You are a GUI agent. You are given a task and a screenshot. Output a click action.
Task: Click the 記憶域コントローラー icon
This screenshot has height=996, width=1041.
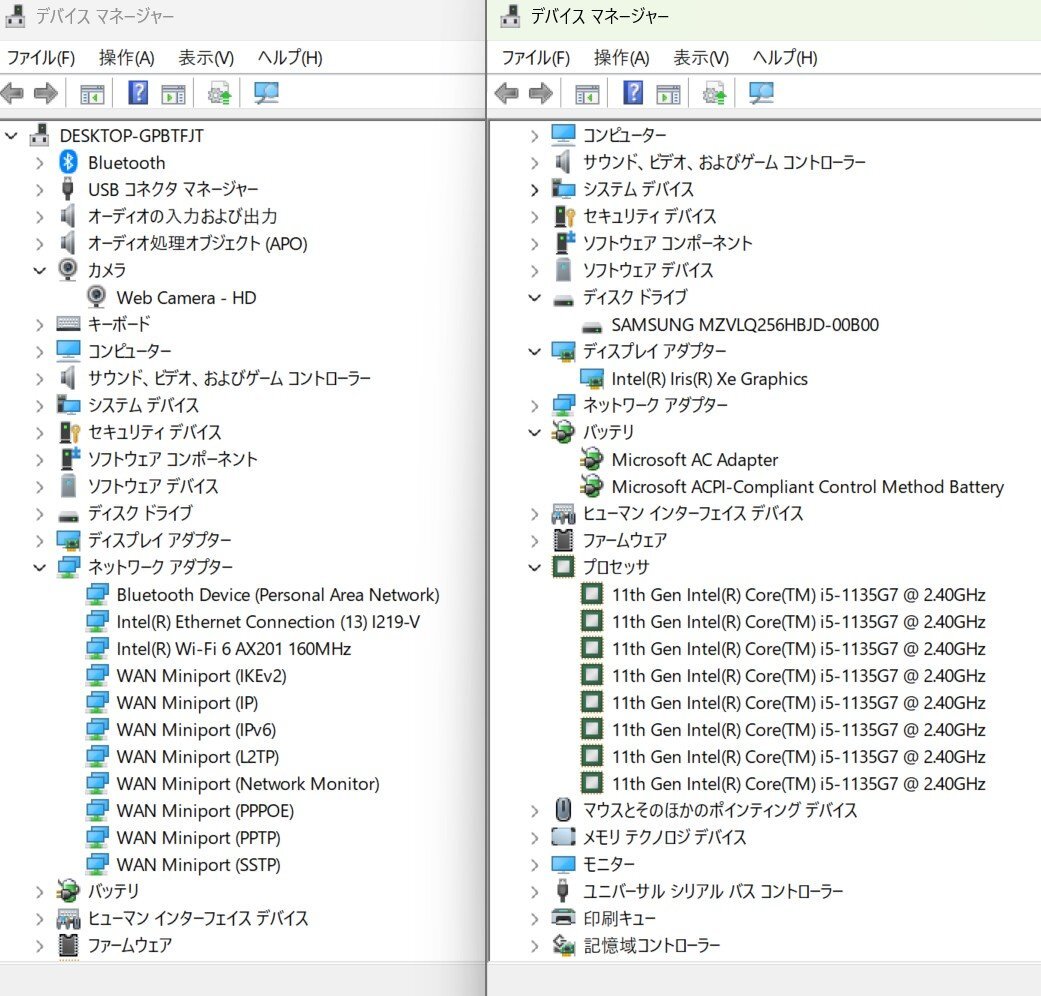pyautogui.click(x=564, y=945)
